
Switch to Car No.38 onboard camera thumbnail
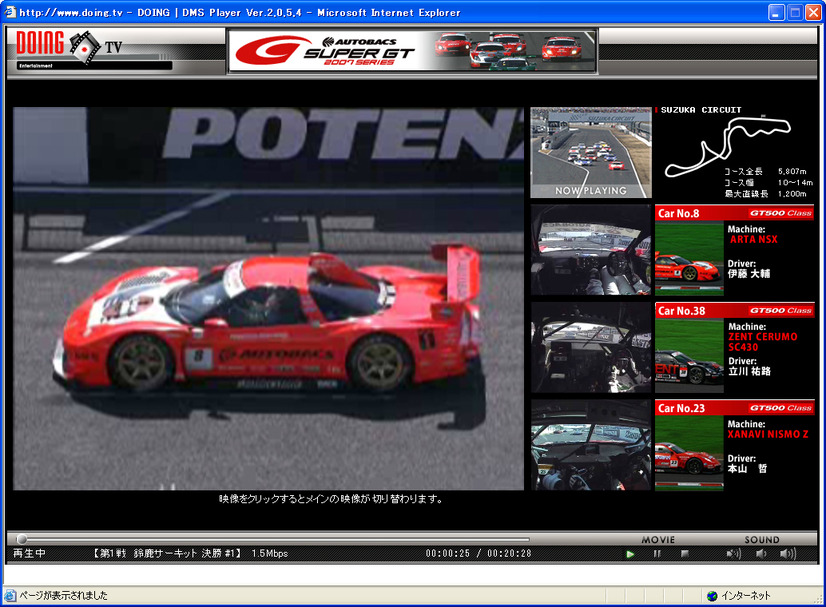click(591, 347)
